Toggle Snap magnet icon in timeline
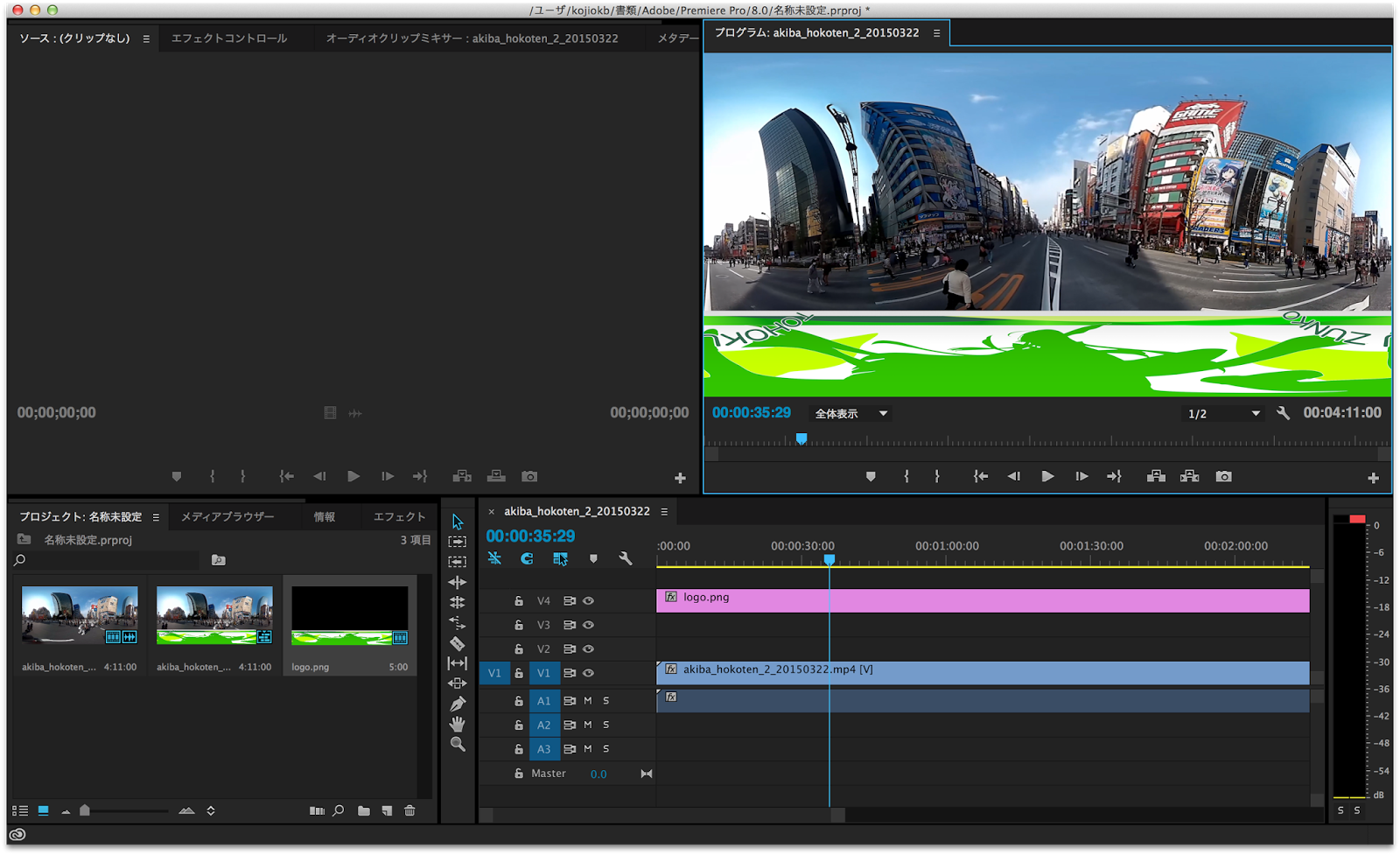 (x=527, y=558)
